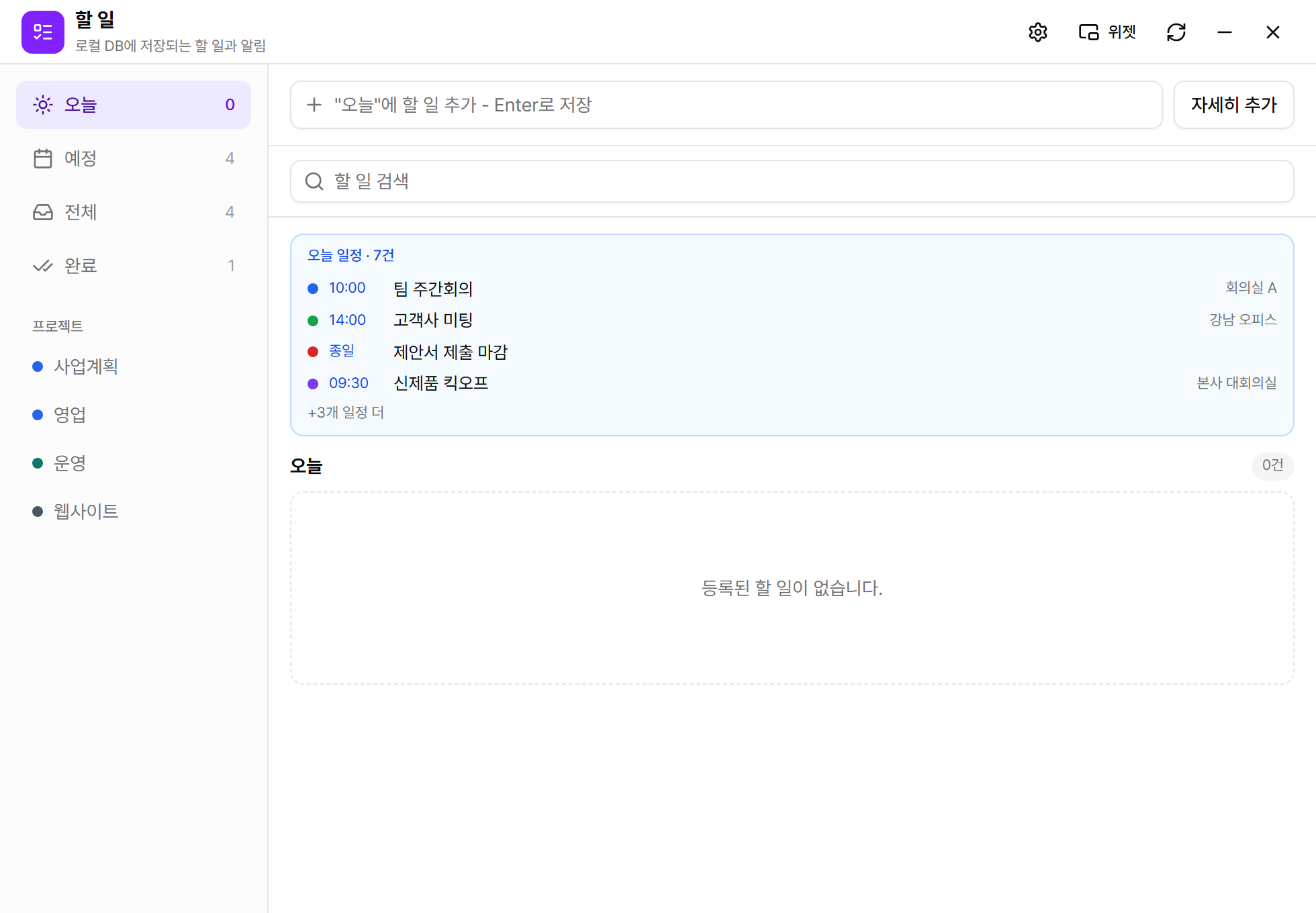This screenshot has width=1316, height=913.
Task: Click the gray dot of 웹사이트
Action: [x=38, y=512]
